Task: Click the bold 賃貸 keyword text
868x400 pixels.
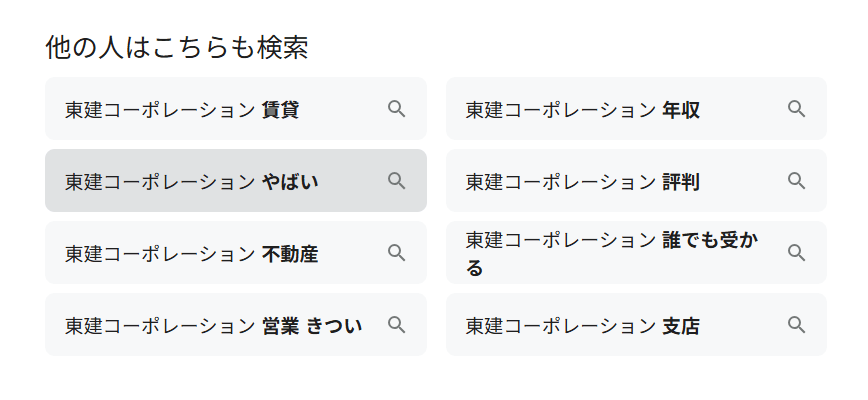Action: click(x=280, y=109)
